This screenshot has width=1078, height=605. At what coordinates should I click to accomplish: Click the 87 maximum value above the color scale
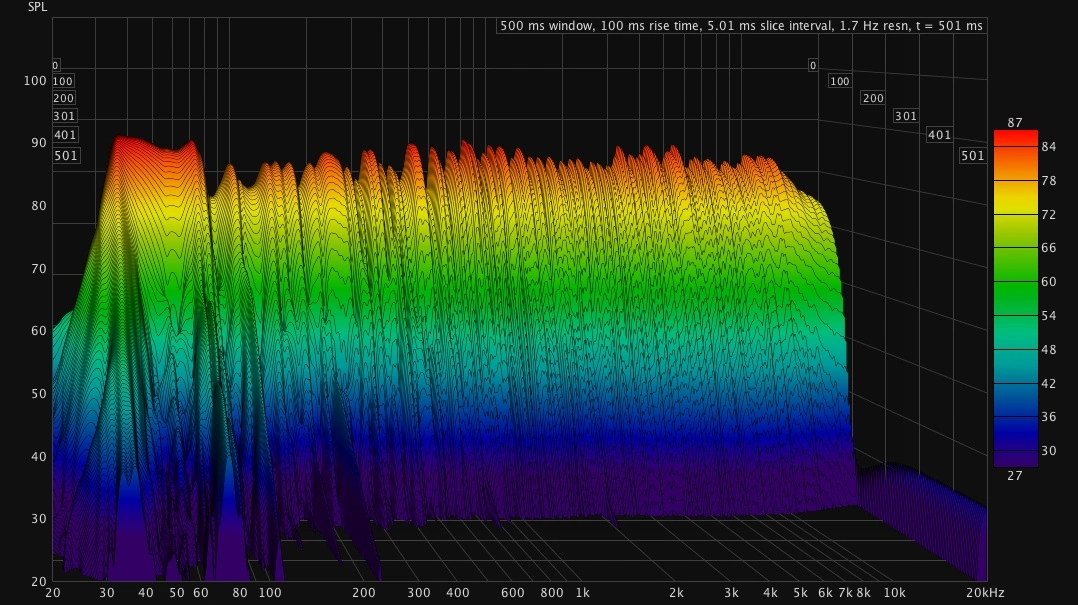[x=1015, y=122]
